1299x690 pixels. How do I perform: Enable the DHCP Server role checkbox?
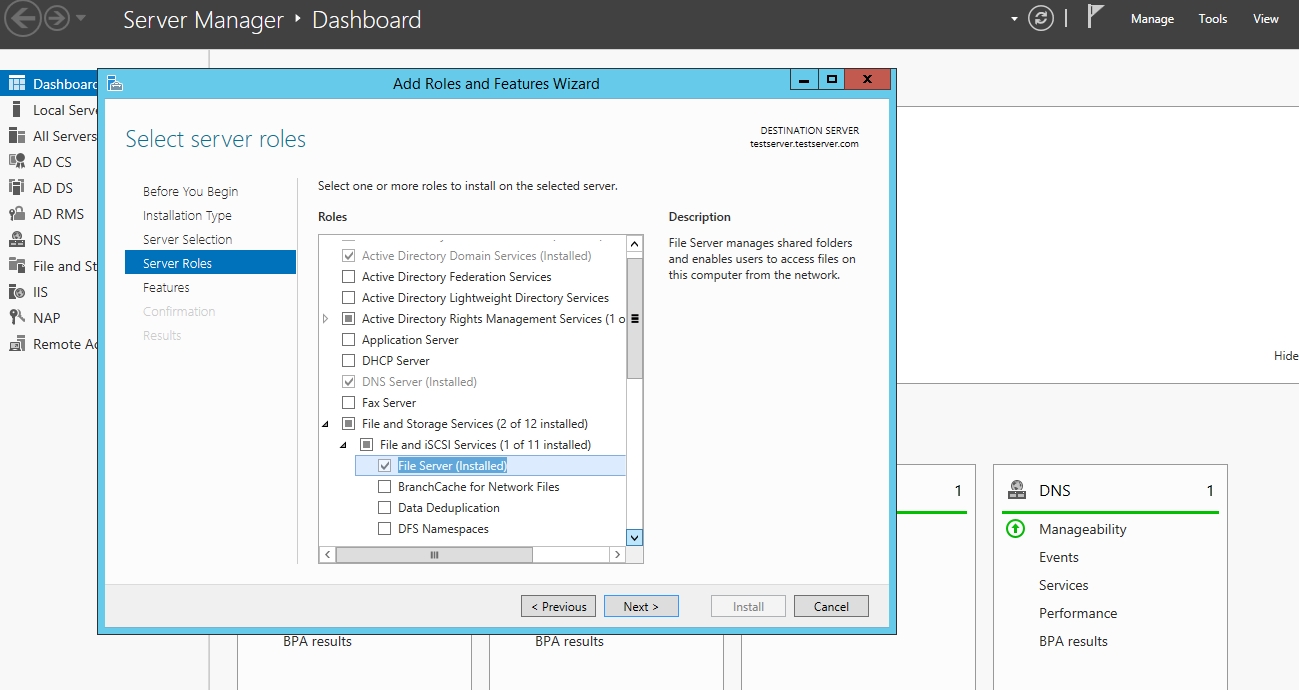pos(349,361)
